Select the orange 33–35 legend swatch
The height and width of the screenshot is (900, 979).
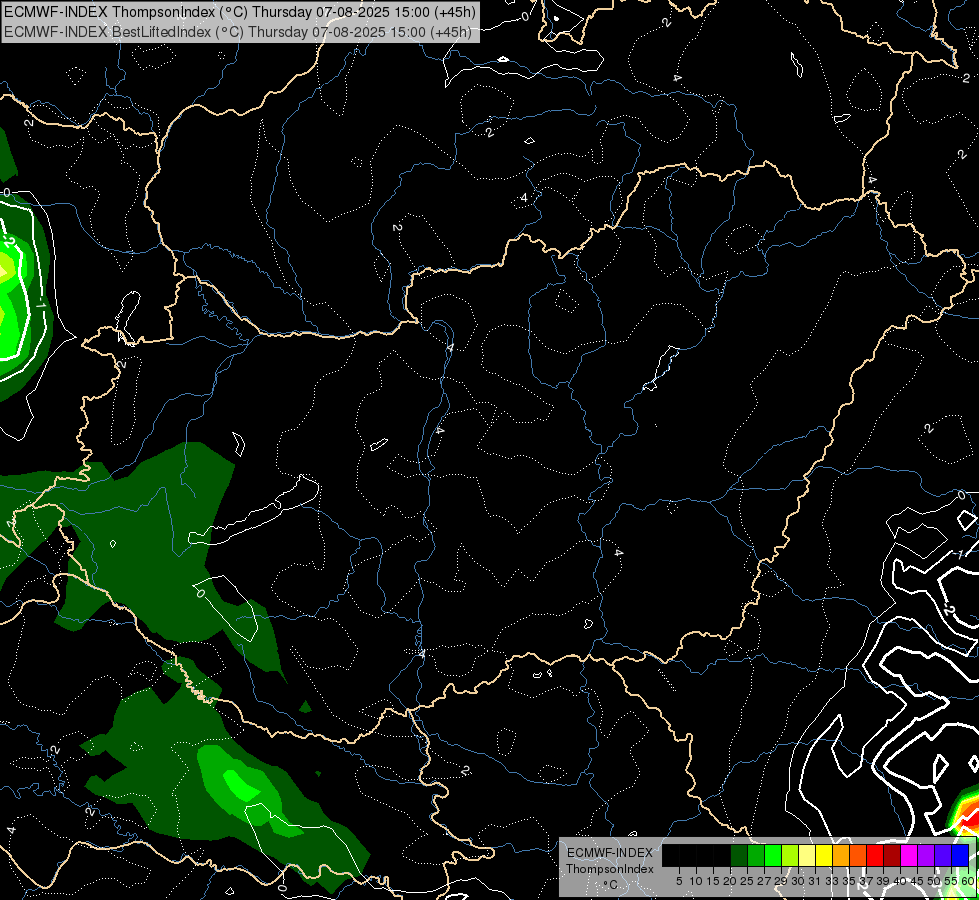pyautogui.click(x=841, y=855)
